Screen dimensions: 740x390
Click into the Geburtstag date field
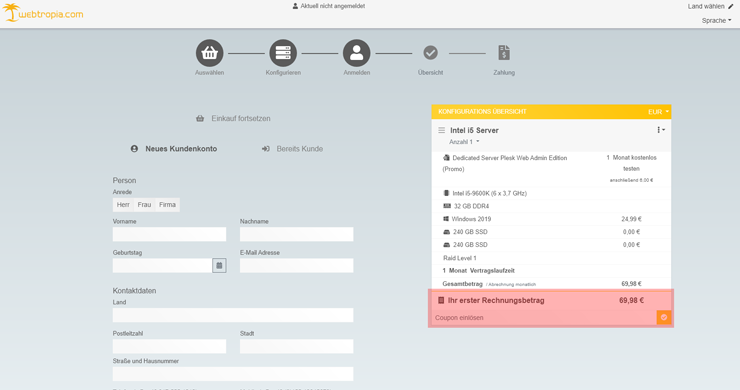point(162,265)
